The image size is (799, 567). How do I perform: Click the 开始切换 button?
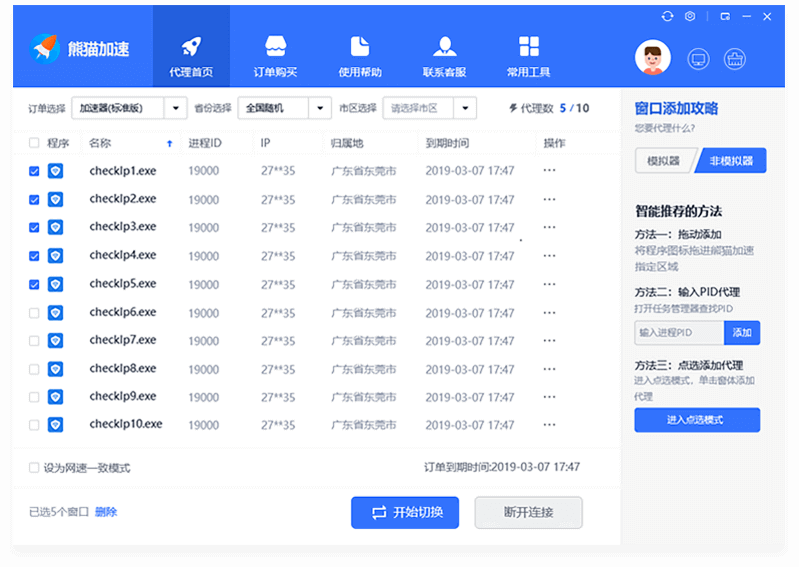point(405,512)
